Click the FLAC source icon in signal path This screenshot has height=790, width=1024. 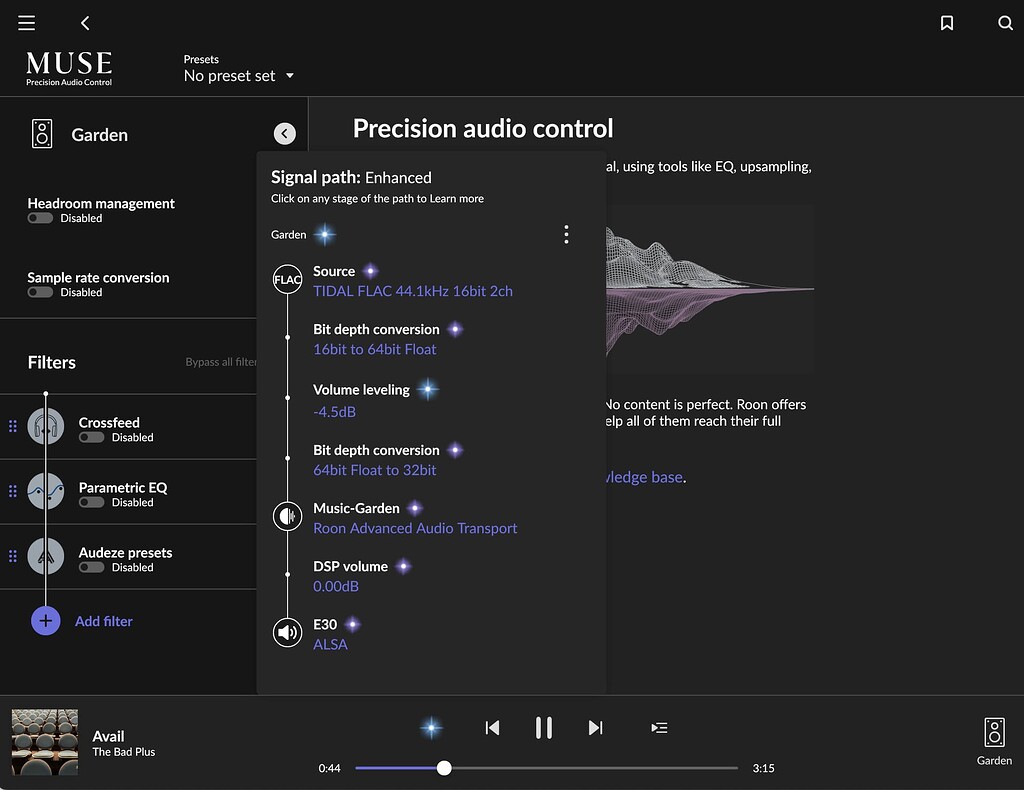click(287, 279)
